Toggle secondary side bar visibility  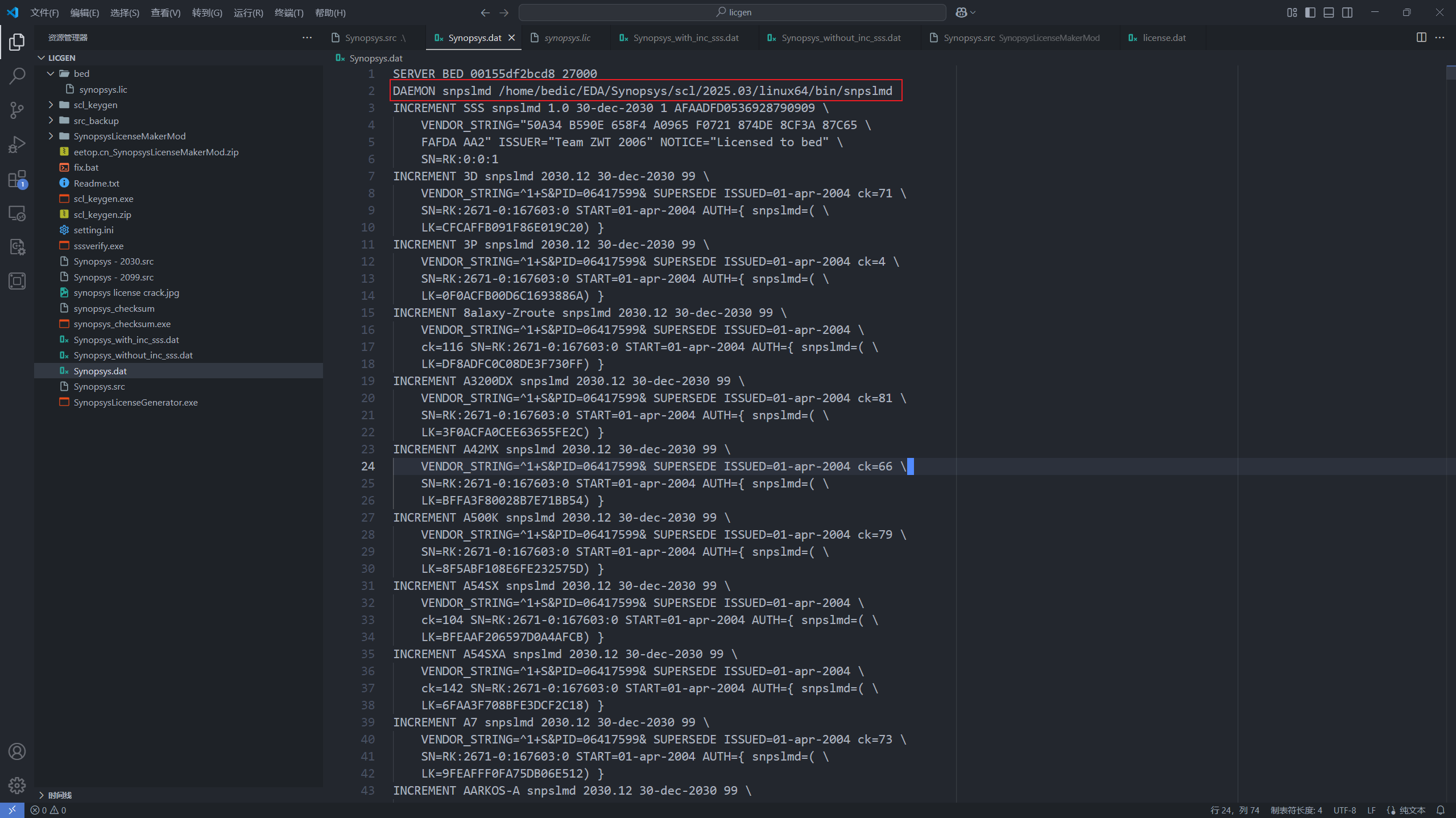click(x=1347, y=13)
